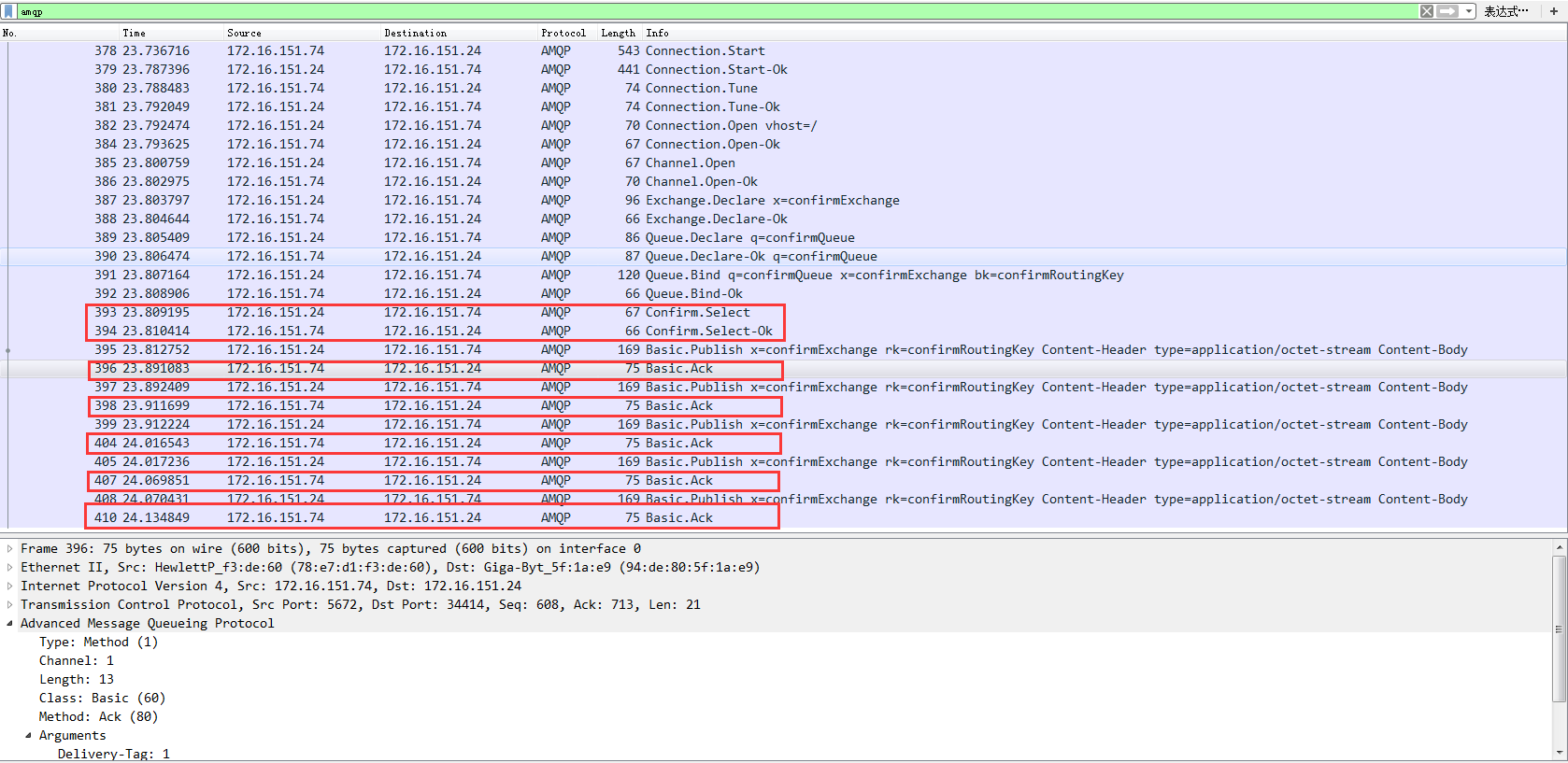Open the display filter bookmark menu
1568x763 pixels.
[9, 11]
